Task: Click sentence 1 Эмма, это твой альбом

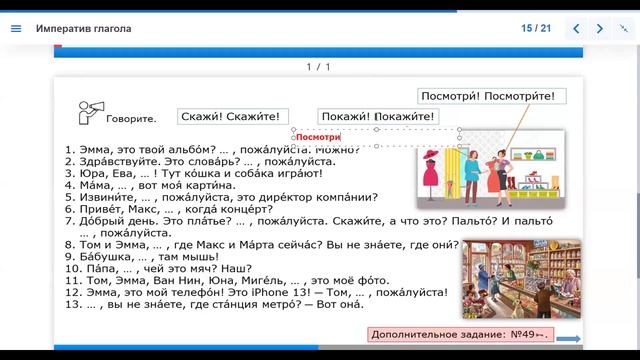Action: point(212,150)
